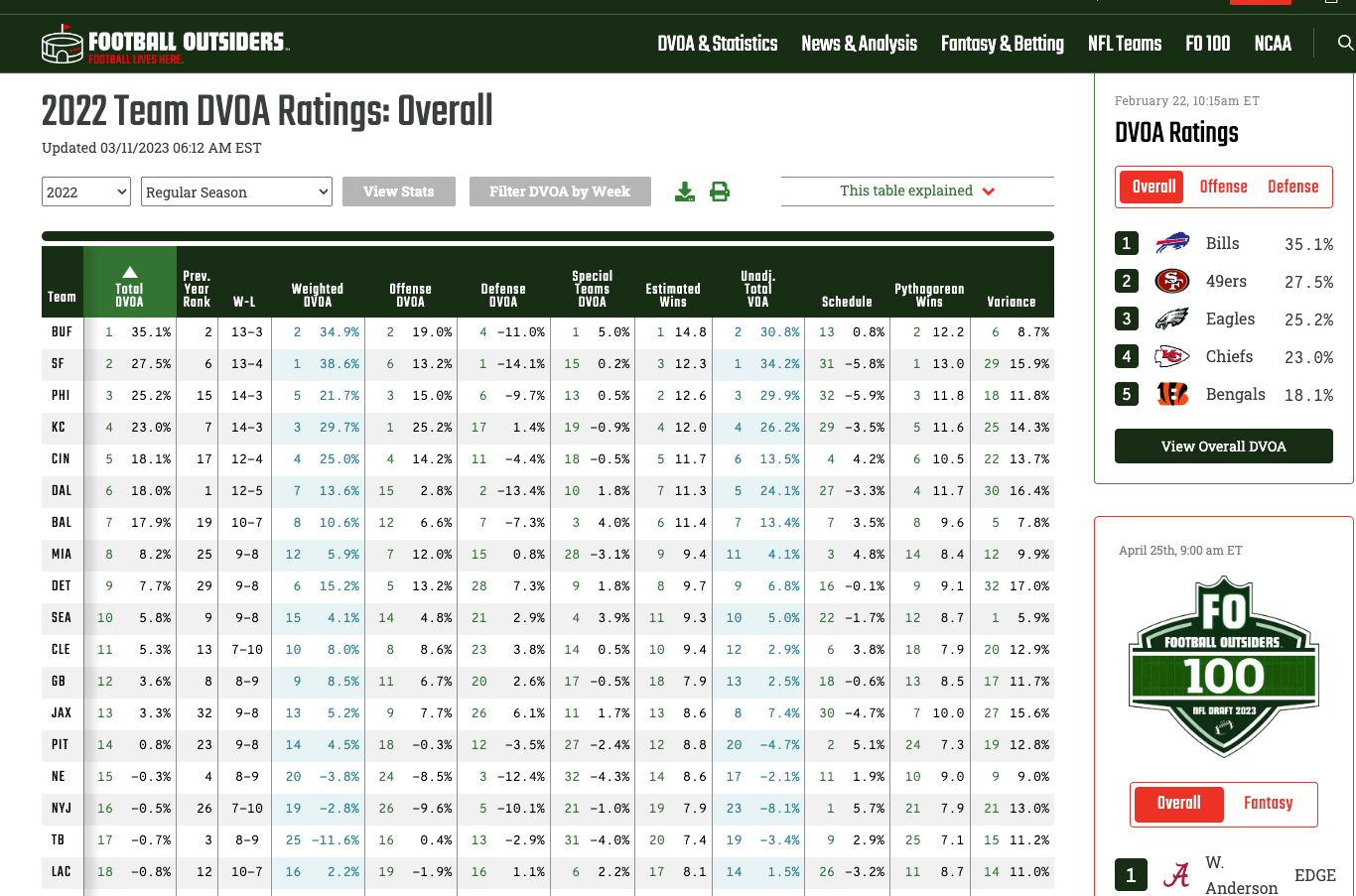
Task: Click the View Stats button
Action: pyautogui.click(x=399, y=192)
